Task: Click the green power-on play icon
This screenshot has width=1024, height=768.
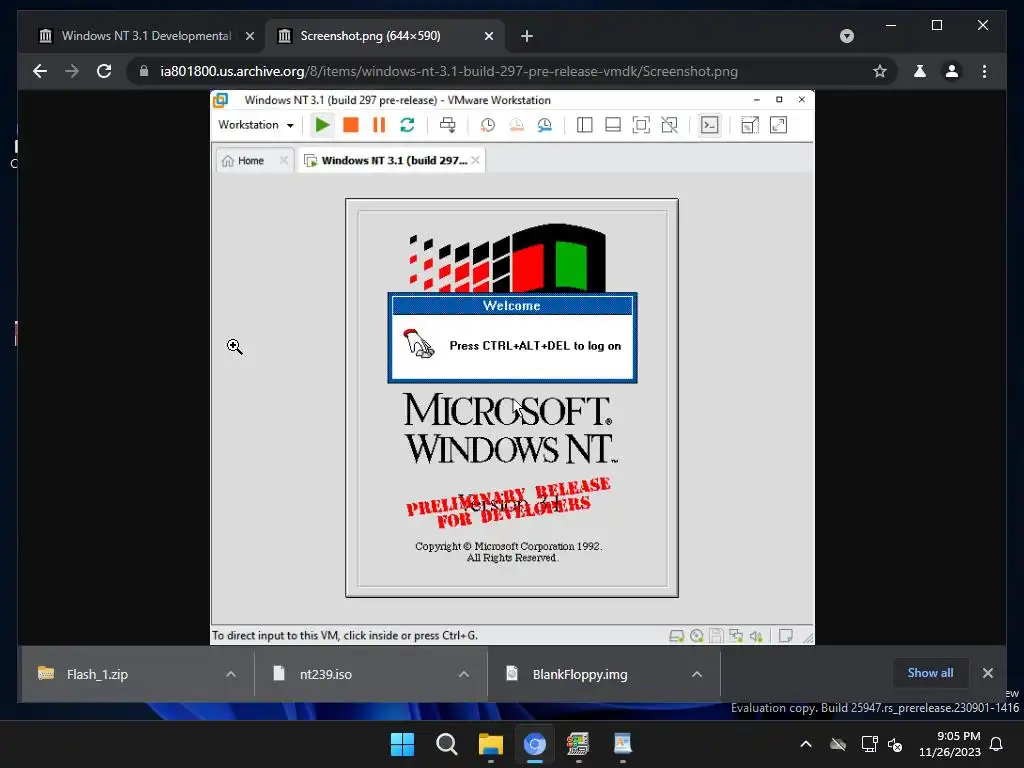Action: pos(322,125)
